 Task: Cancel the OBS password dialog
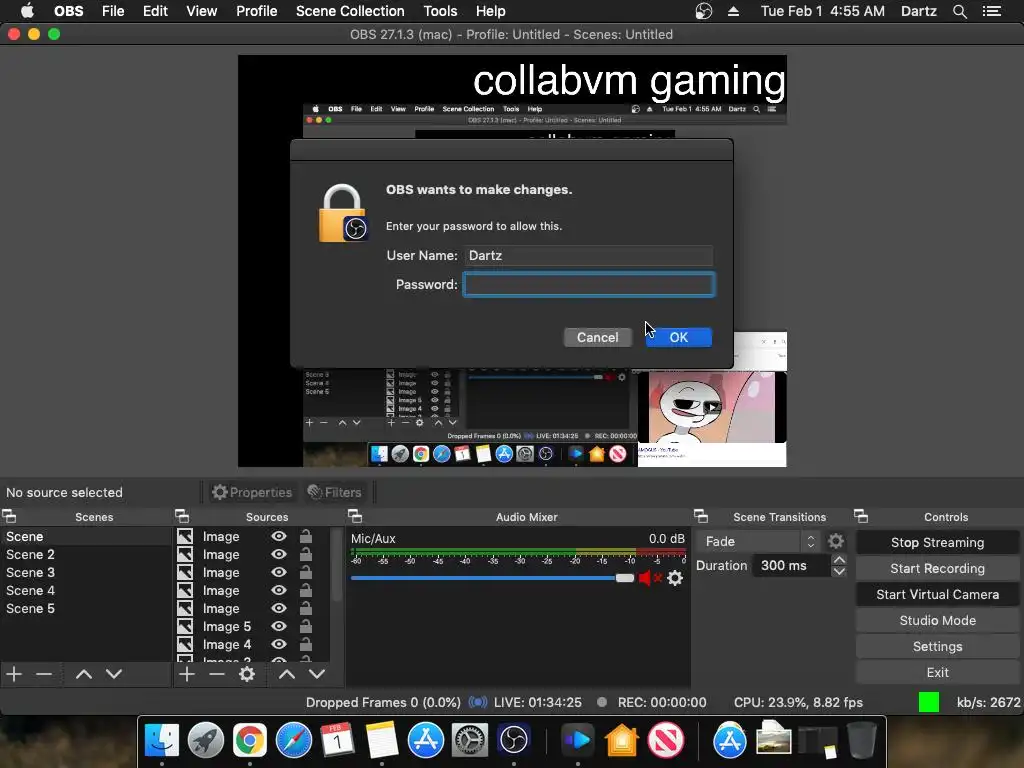(598, 337)
